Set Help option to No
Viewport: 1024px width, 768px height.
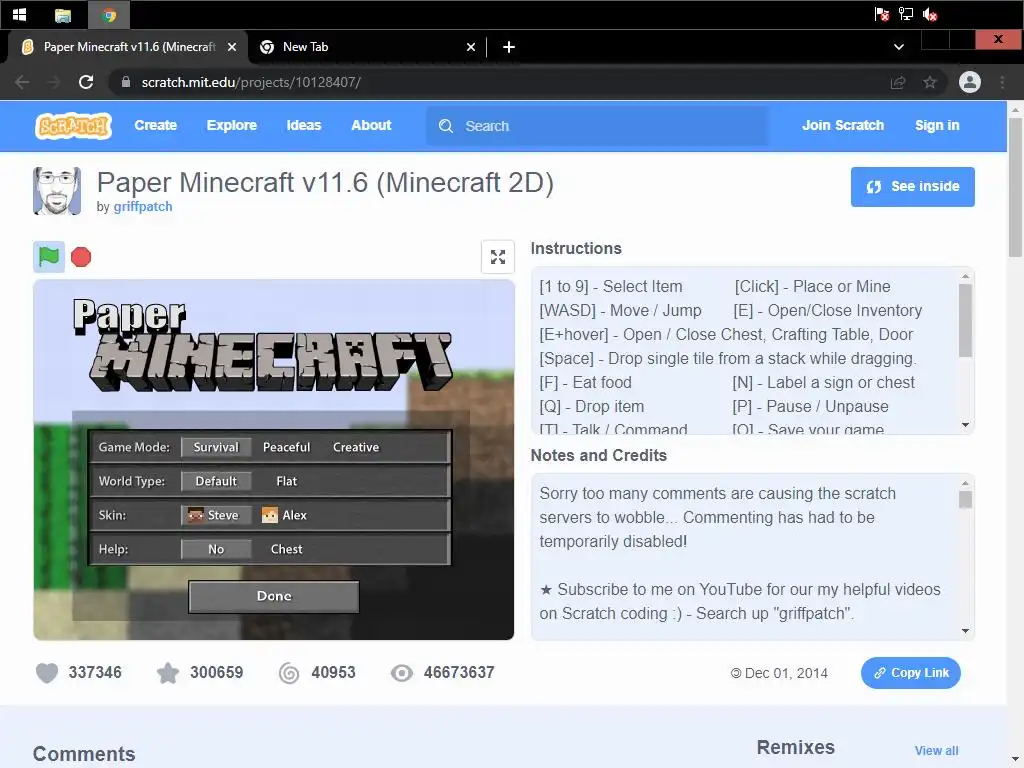tap(216, 549)
